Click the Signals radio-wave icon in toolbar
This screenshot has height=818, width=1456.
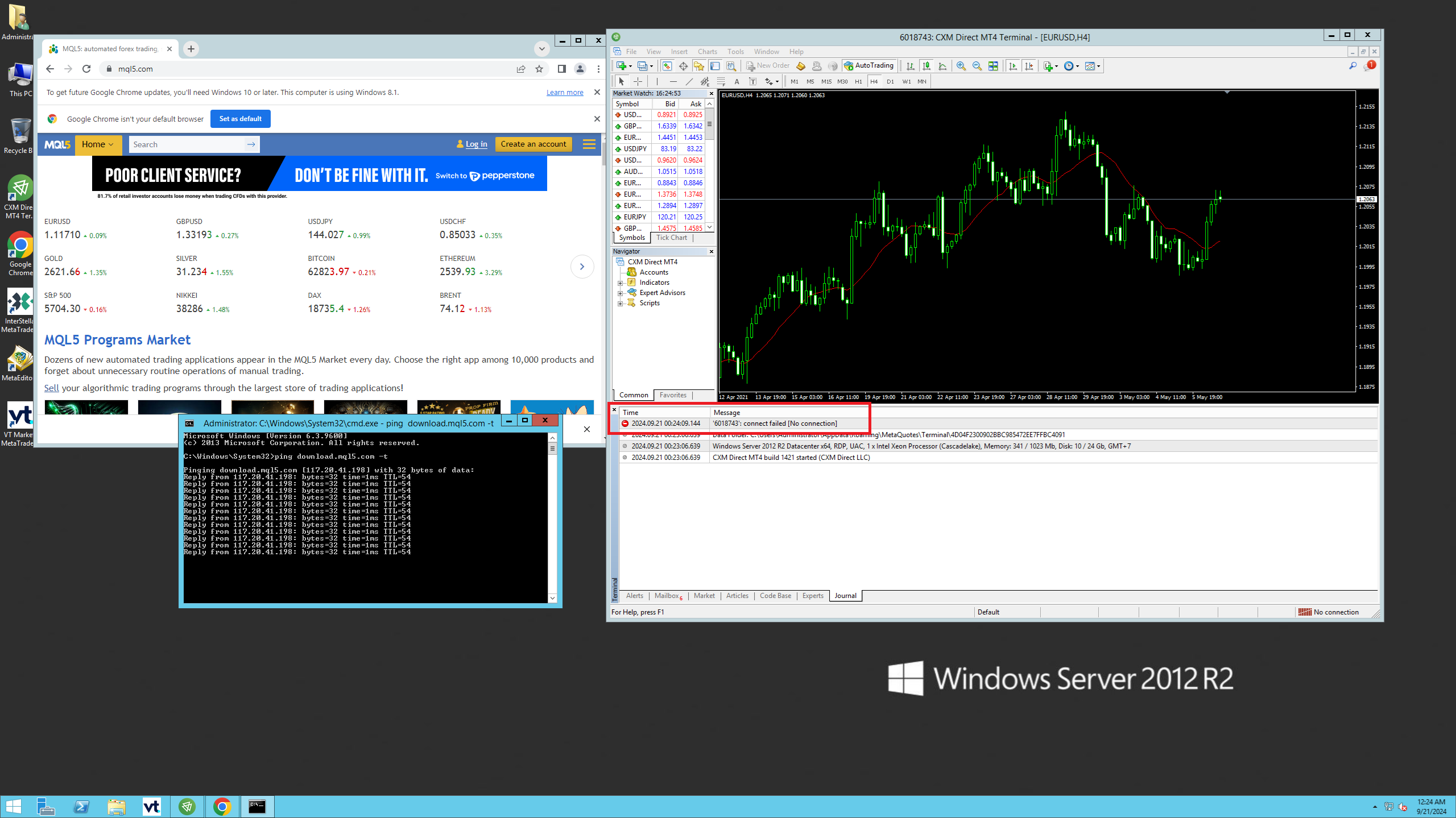tap(833, 66)
